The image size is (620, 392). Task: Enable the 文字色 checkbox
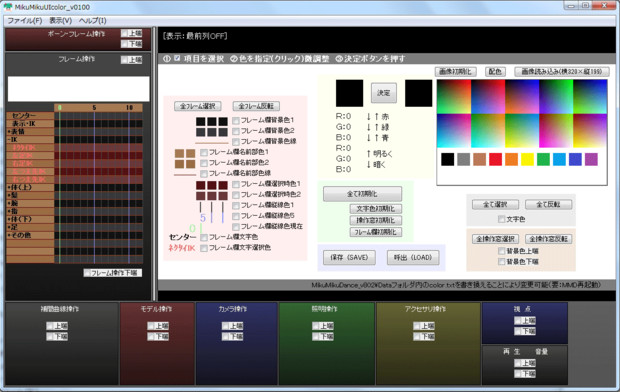[502, 219]
